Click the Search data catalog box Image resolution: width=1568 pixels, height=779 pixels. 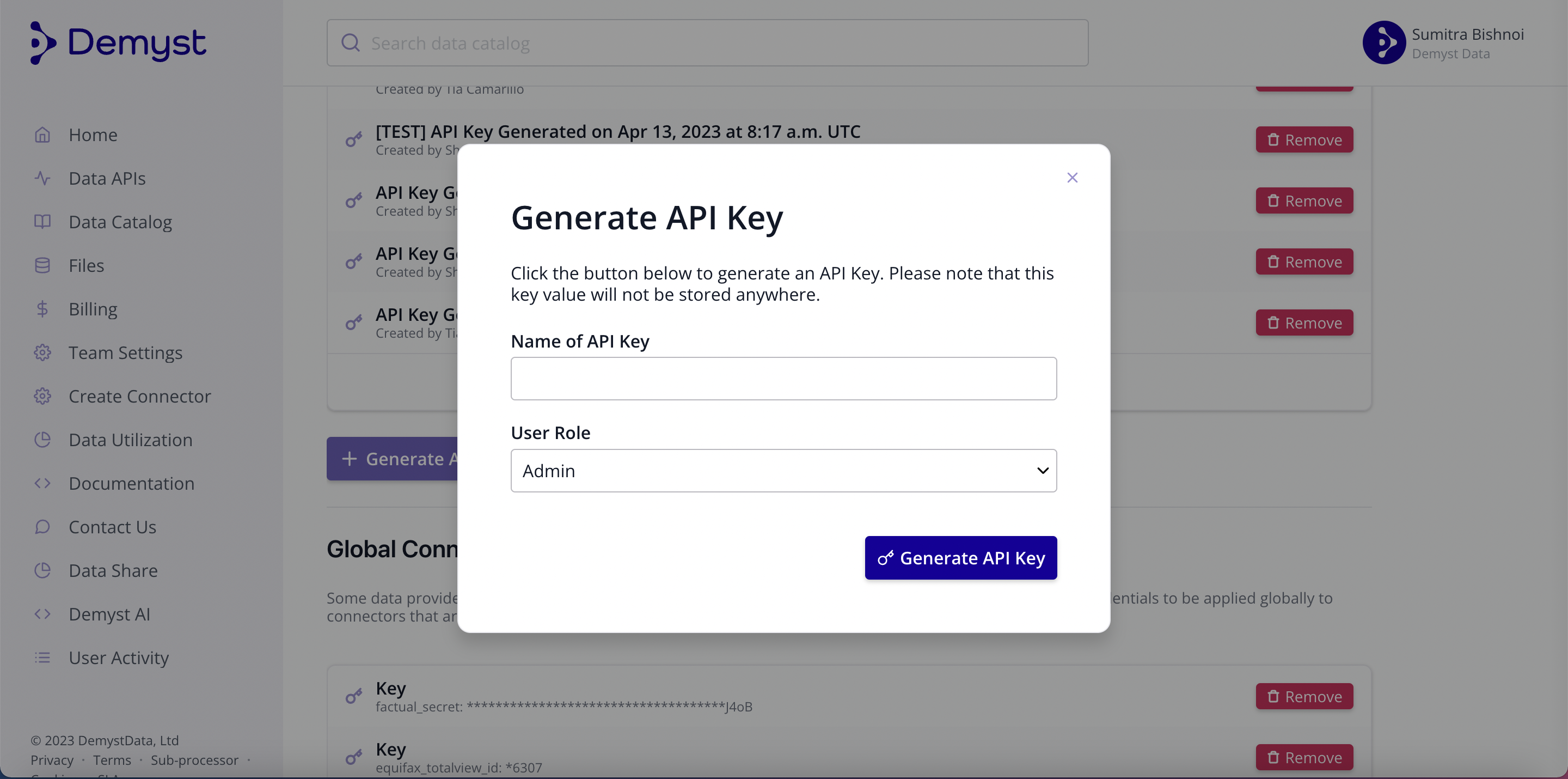tap(707, 43)
